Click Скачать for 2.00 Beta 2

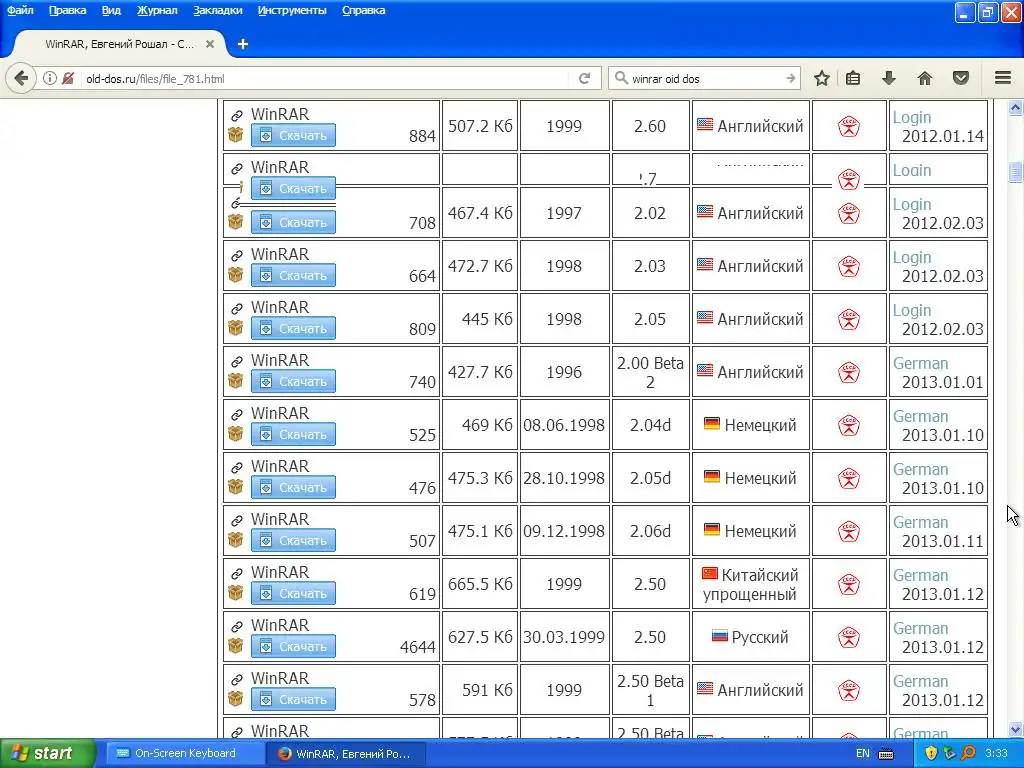293,381
